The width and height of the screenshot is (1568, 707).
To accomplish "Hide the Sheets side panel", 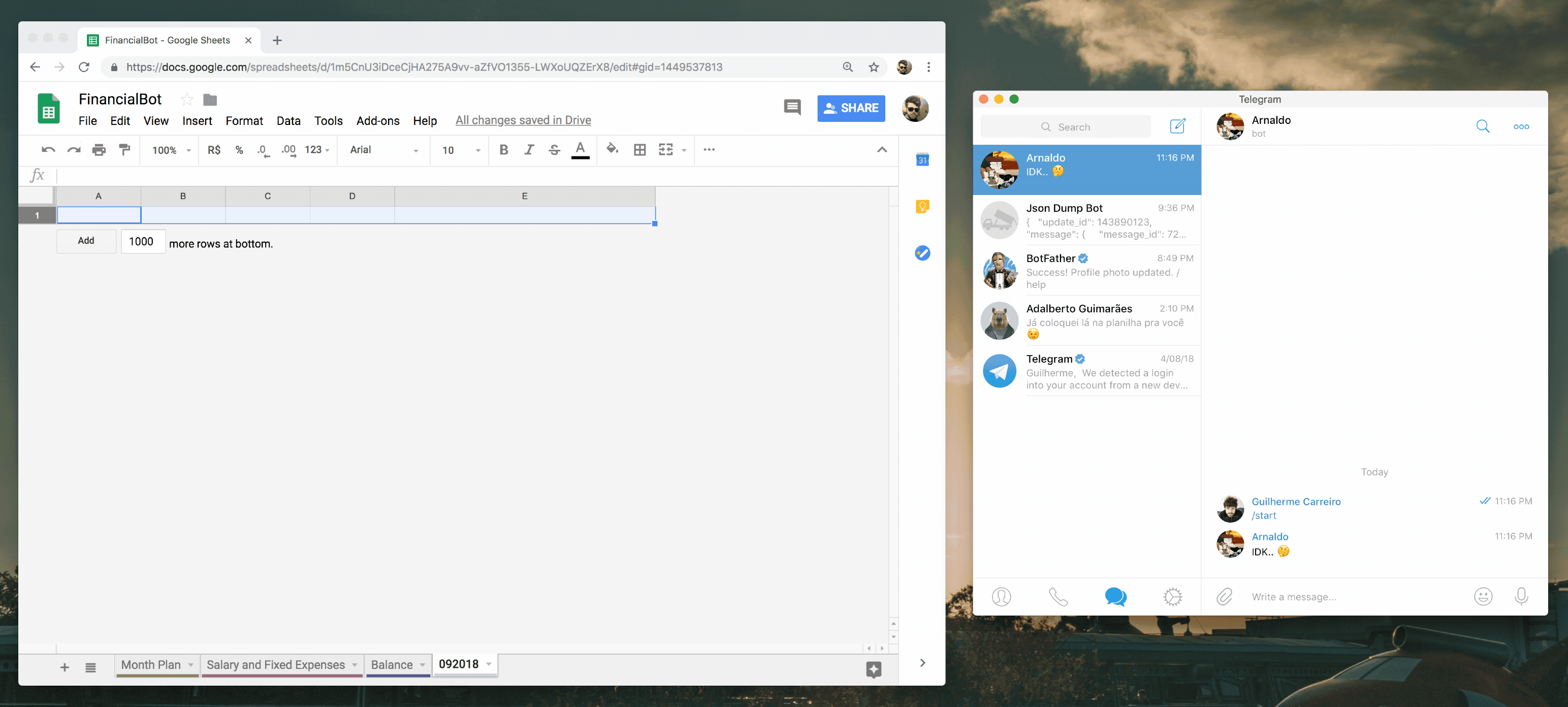I will click(922, 663).
